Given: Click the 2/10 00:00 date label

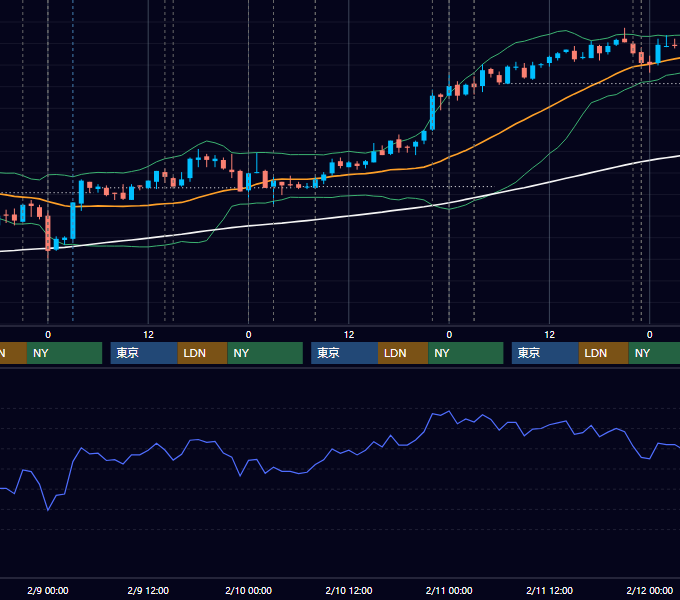Looking at the screenshot, I should click(x=248, y=590).
